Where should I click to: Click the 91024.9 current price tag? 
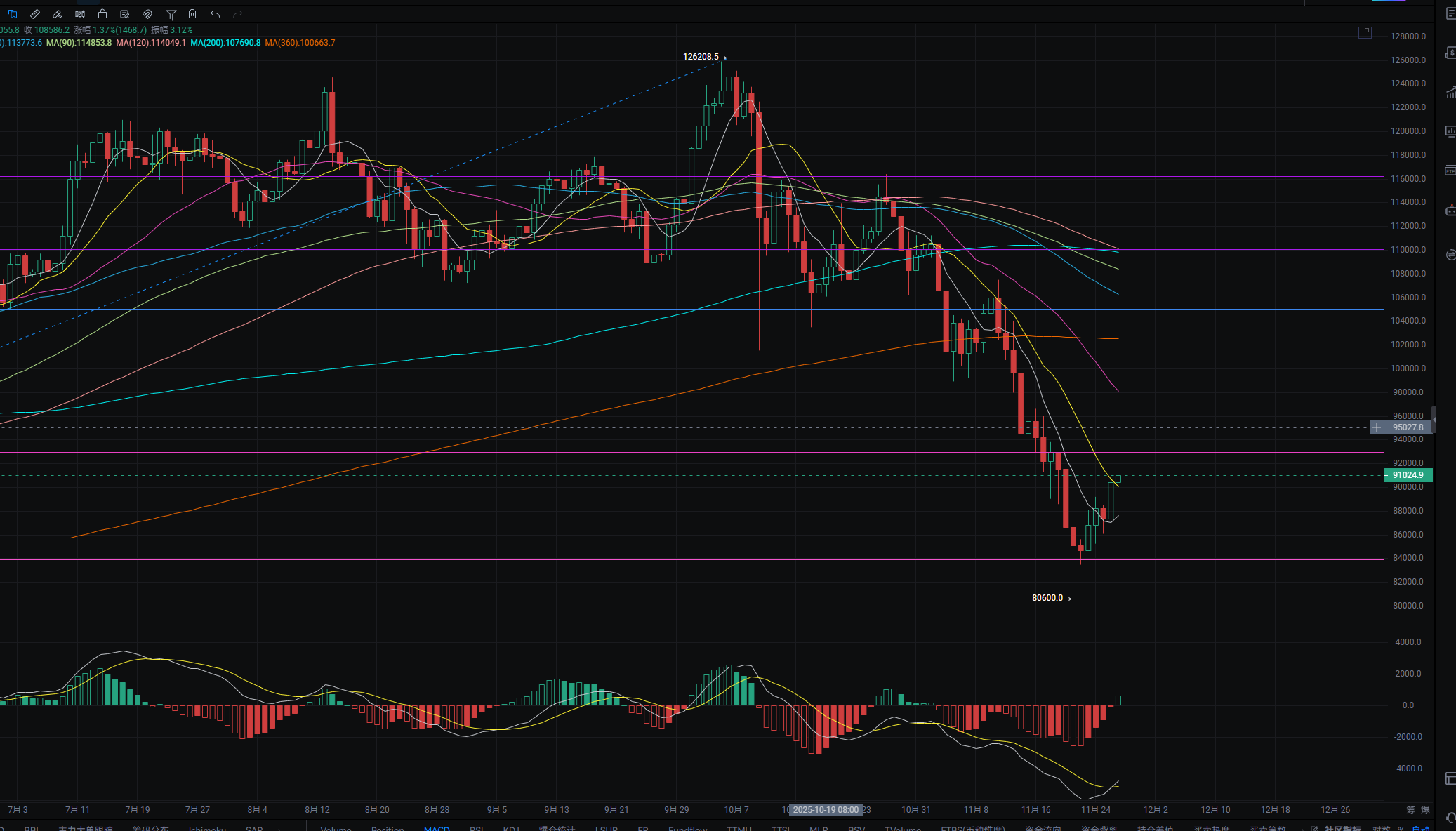pyautogui.click(x=1408, y=475)
